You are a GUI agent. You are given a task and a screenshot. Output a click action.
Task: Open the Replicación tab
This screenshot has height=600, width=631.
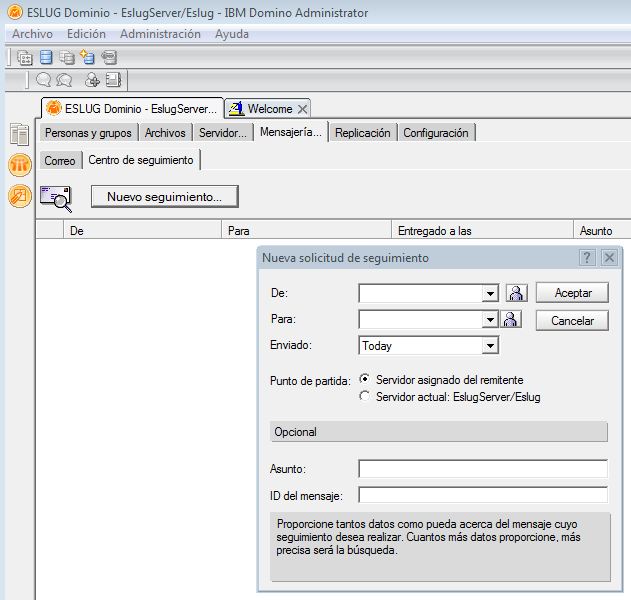pos(363,133)
